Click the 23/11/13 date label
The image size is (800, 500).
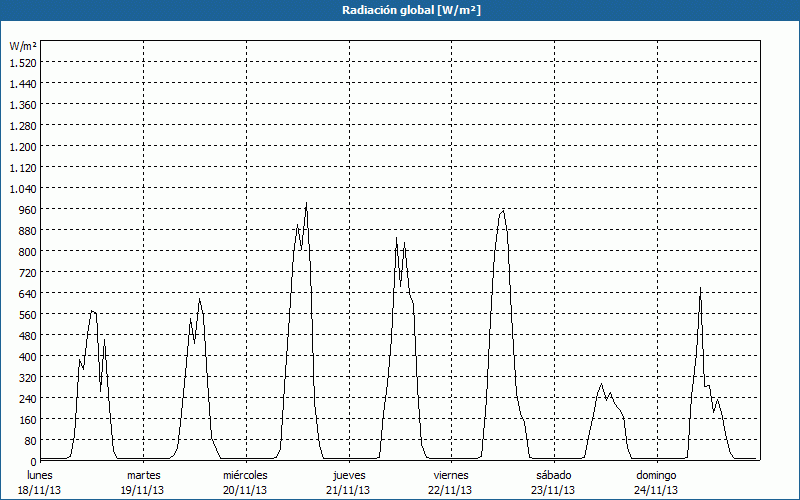click(553, 490)
